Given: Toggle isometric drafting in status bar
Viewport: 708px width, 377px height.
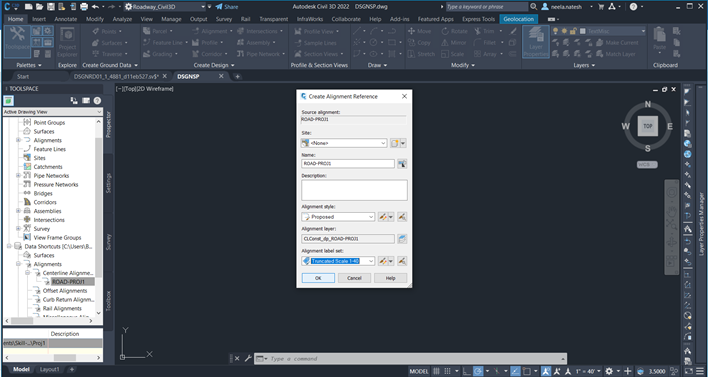Looking at the screenshot, I should (x=498, y=371).
